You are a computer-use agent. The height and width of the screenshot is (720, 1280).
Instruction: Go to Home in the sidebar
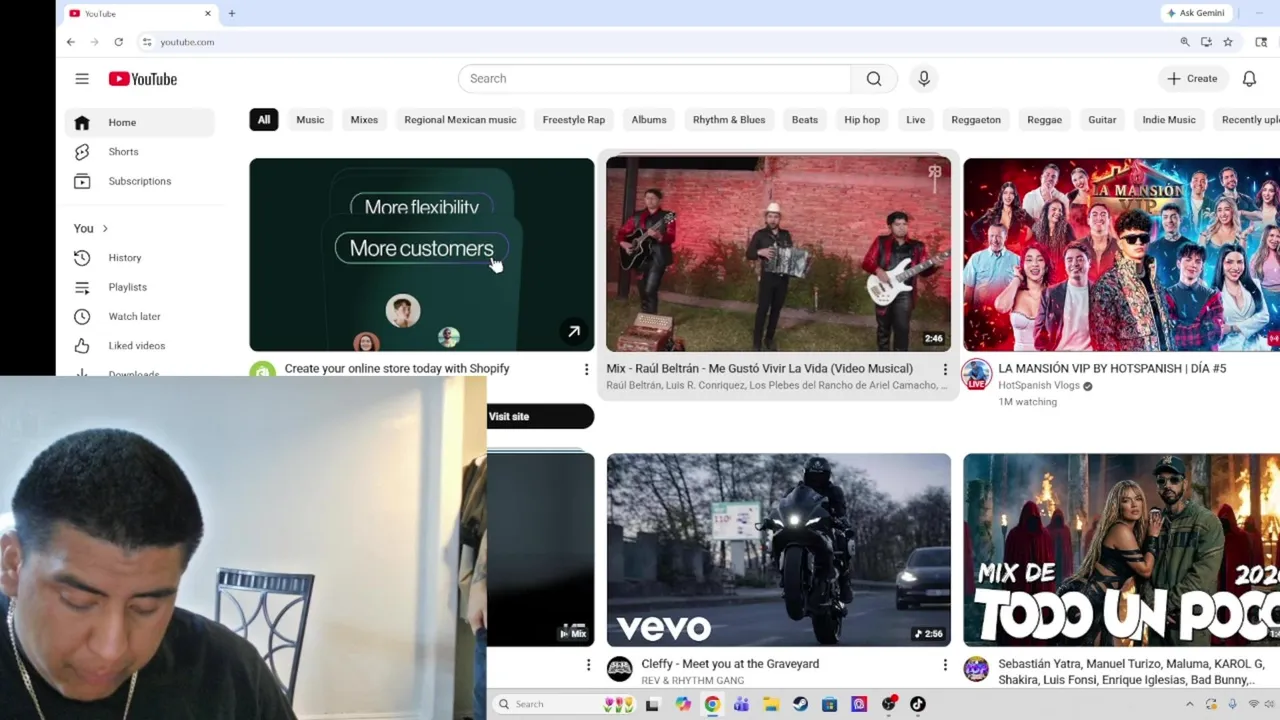(140, 122)
